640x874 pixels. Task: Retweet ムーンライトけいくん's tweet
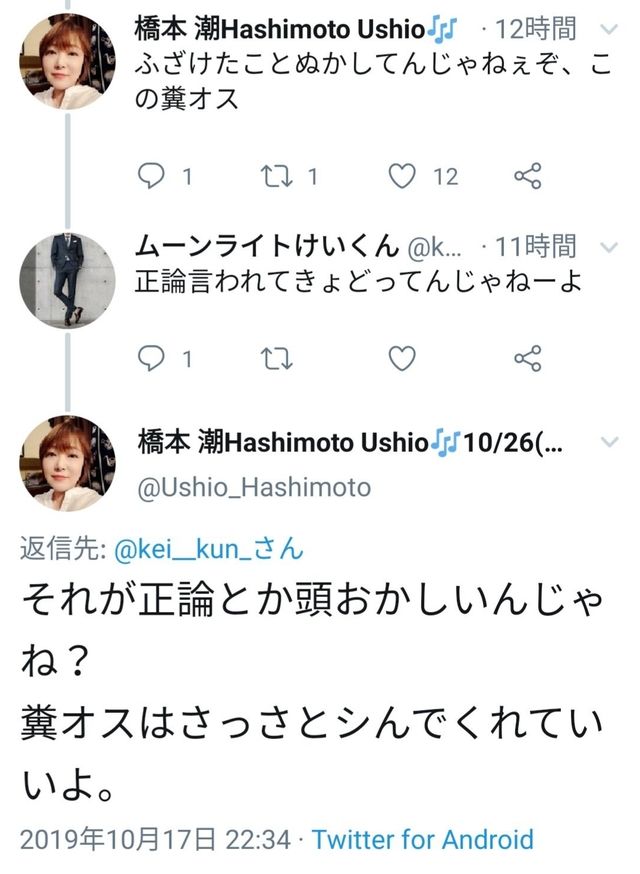[x=277, y=358]
